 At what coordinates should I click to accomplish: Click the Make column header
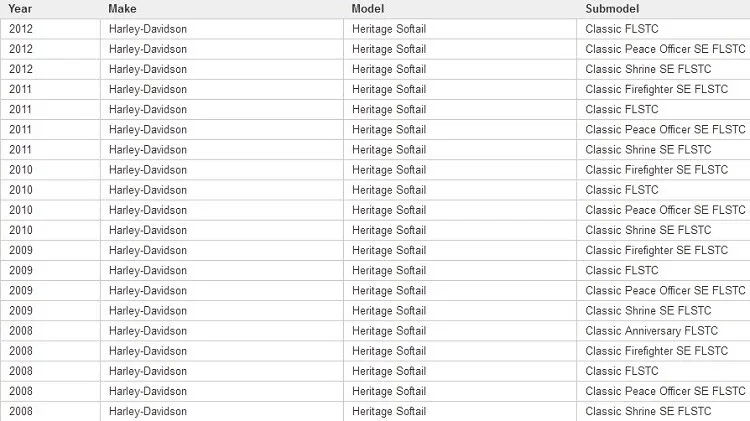(x=123, y=9)
